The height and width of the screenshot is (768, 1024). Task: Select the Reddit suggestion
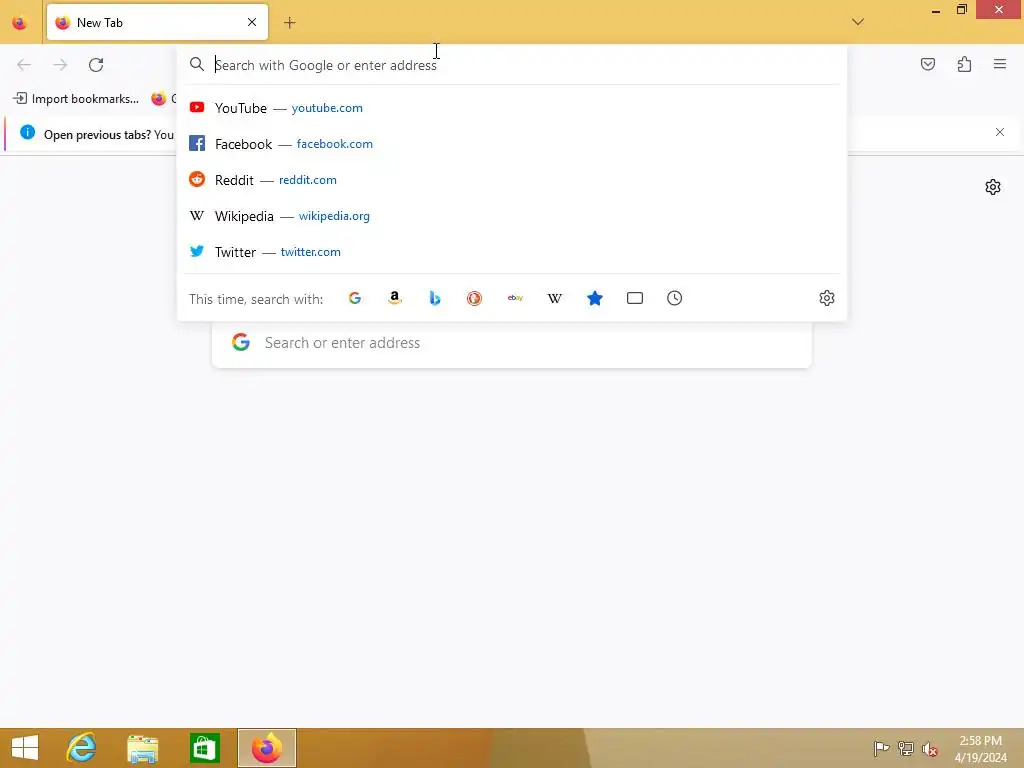tap(512, 180)
